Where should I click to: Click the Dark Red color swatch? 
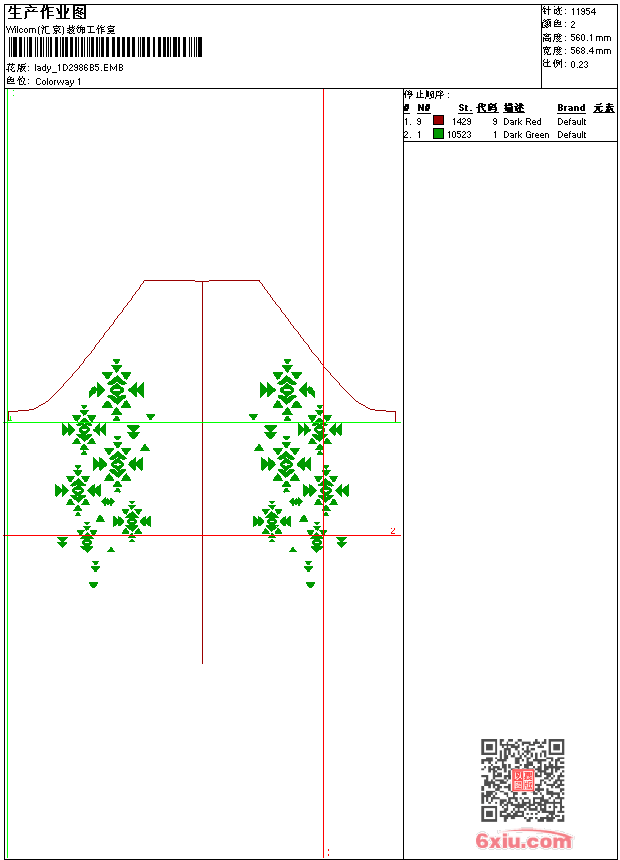pyautogui.click(x=438, y=121)
